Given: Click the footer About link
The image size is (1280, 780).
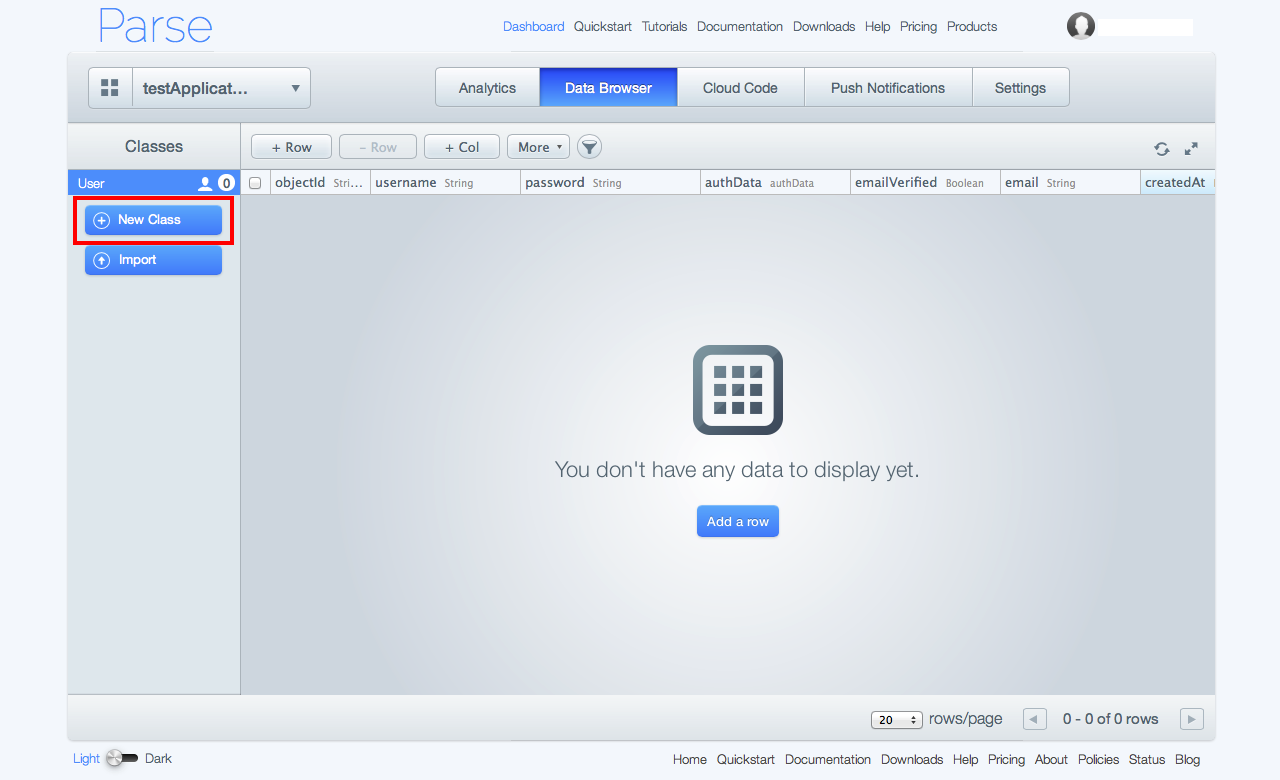Looking at the screenshot, I should point(1051,760).
